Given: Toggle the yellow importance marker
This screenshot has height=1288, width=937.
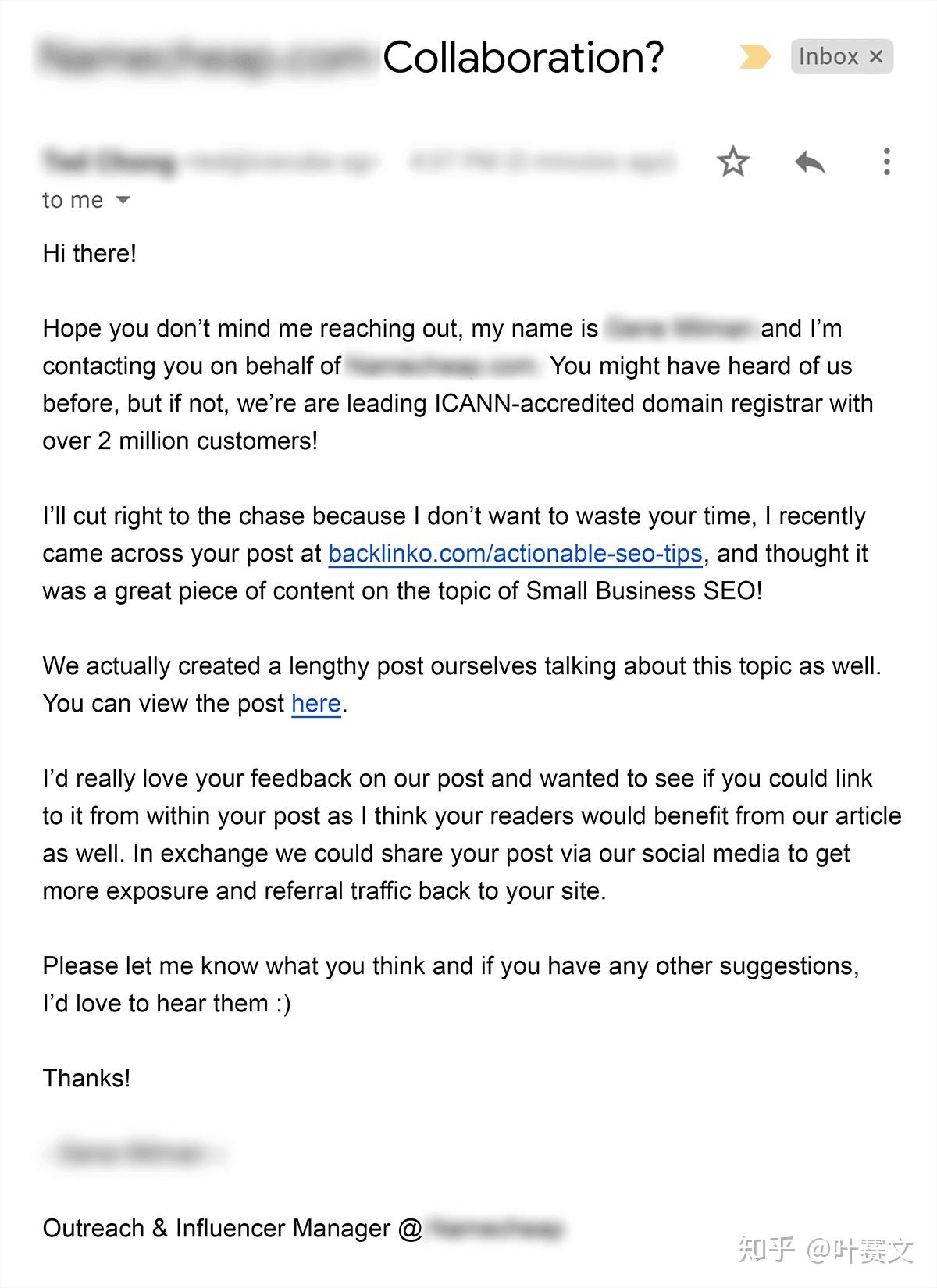Looking at the screenshot, I should pos(754,57).
